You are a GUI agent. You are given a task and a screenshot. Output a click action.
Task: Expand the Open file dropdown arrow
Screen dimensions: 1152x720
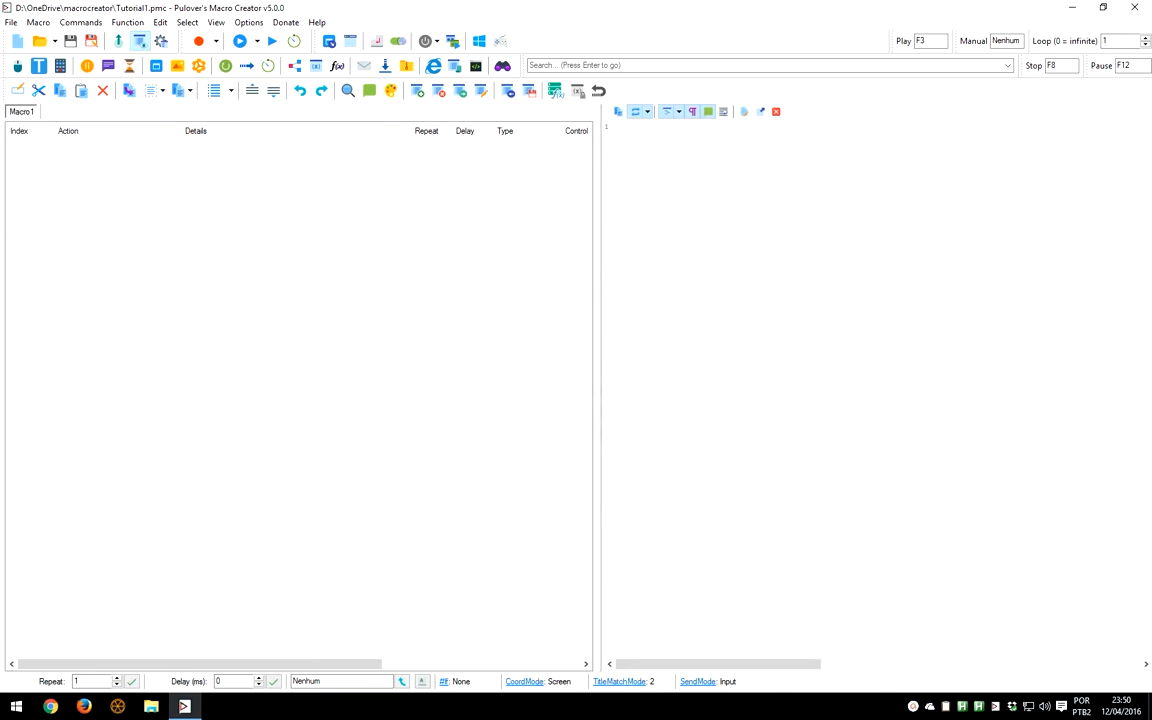click(x=55, y=41)
